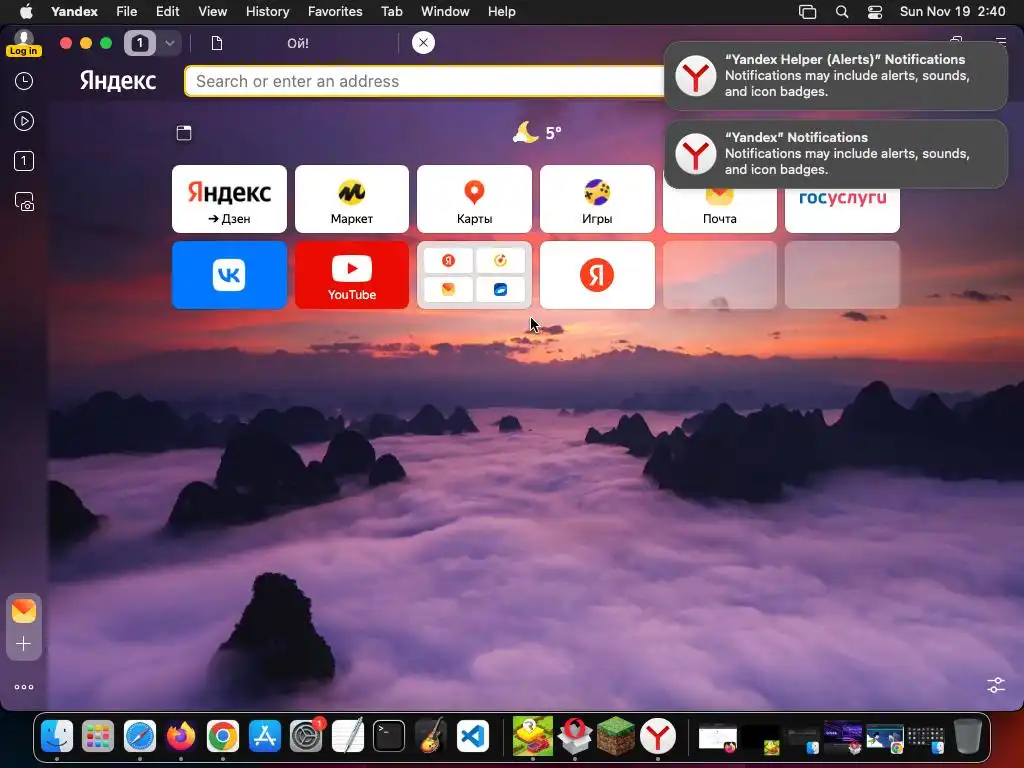This screenshot has width=1024, height=768.
Task: Open Finder from the dock
Action: 57,737
